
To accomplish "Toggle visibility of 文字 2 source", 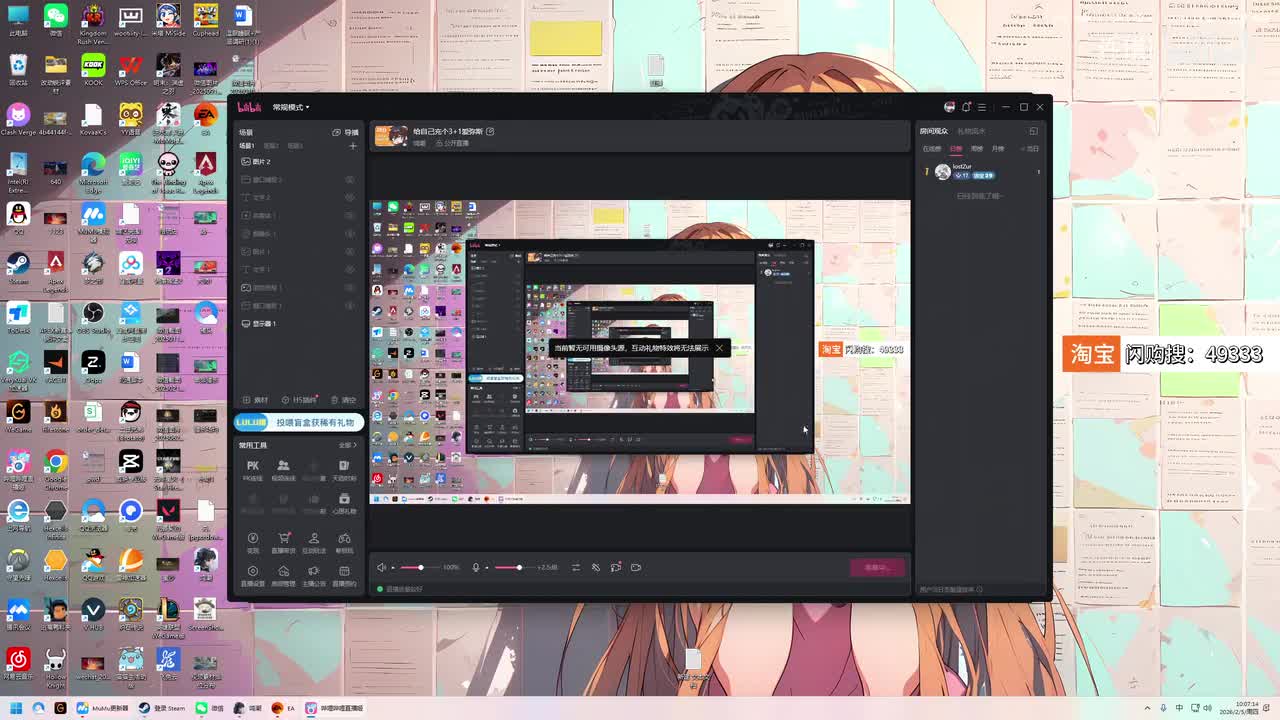I will (x=350, y=198).
